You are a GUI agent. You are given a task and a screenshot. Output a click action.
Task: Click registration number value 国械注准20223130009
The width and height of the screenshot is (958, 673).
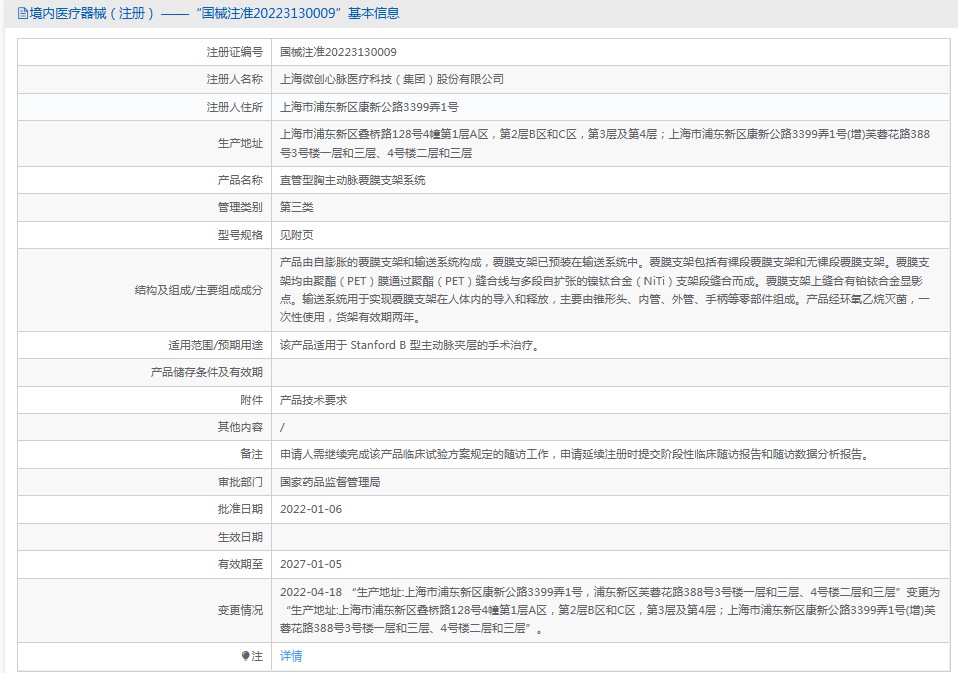[x=338, y=52]
